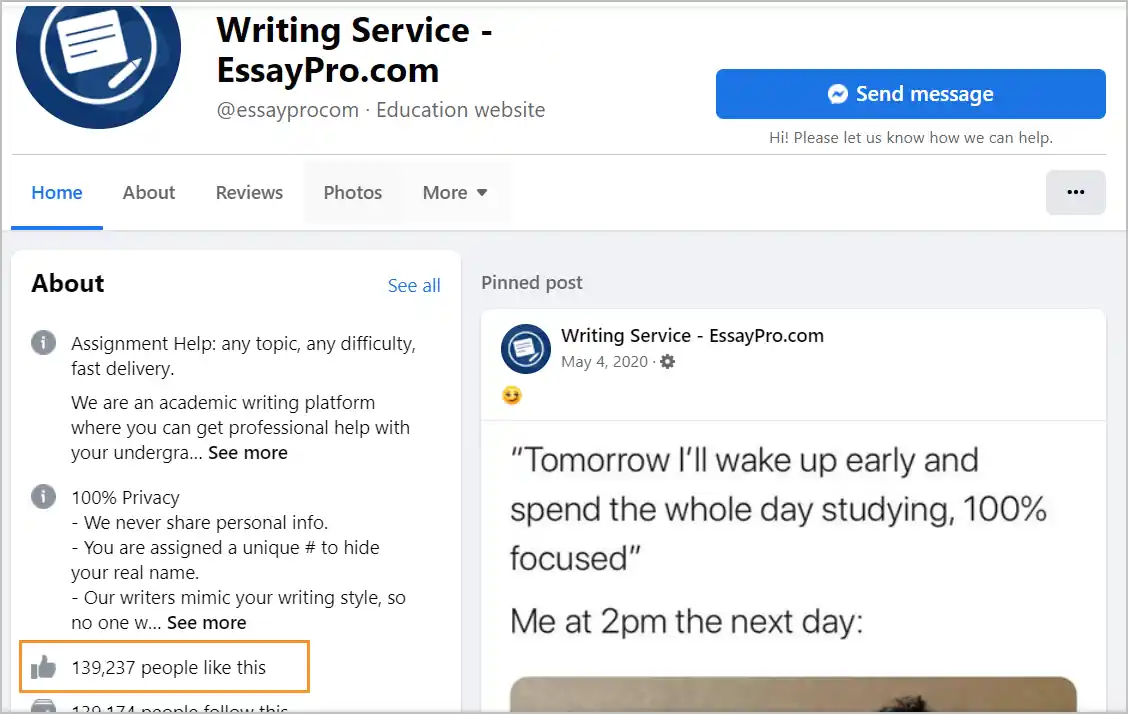Open the pinned post gear settings icon
Image resolution: width=1128 pixels, height=714 pixels.
coord(668,362)
